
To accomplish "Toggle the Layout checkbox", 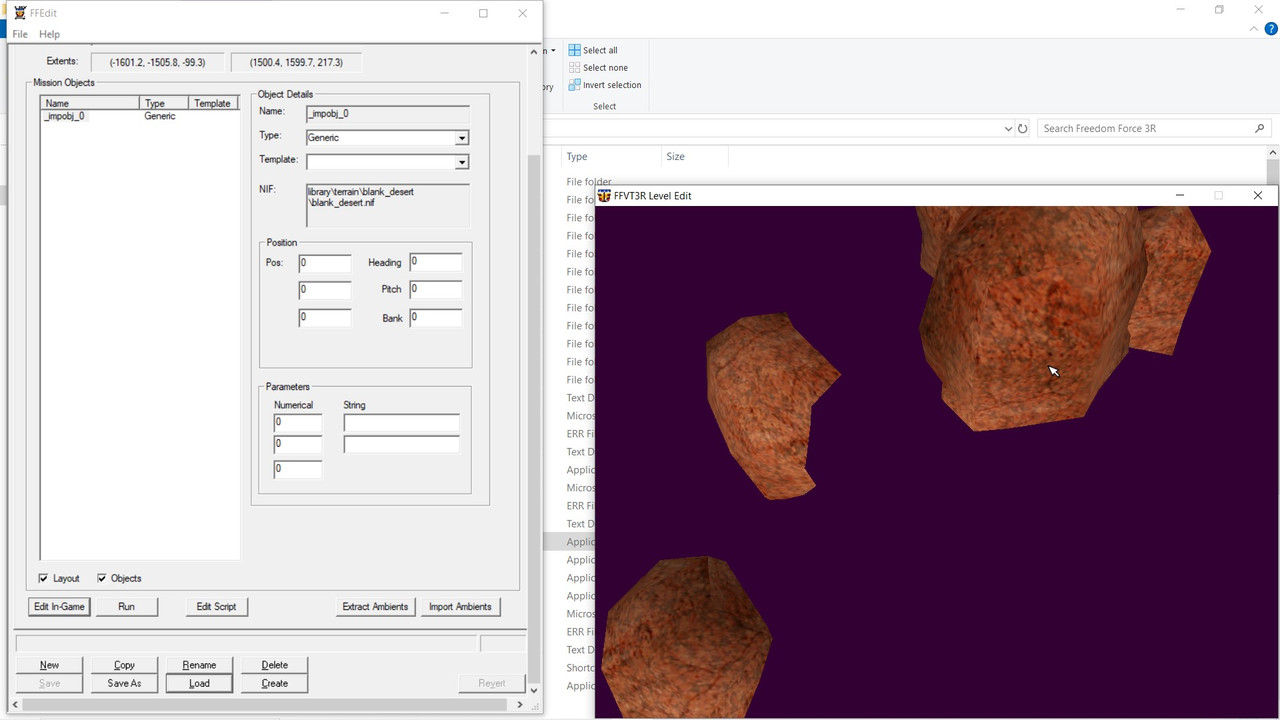I will coord(43,578).
